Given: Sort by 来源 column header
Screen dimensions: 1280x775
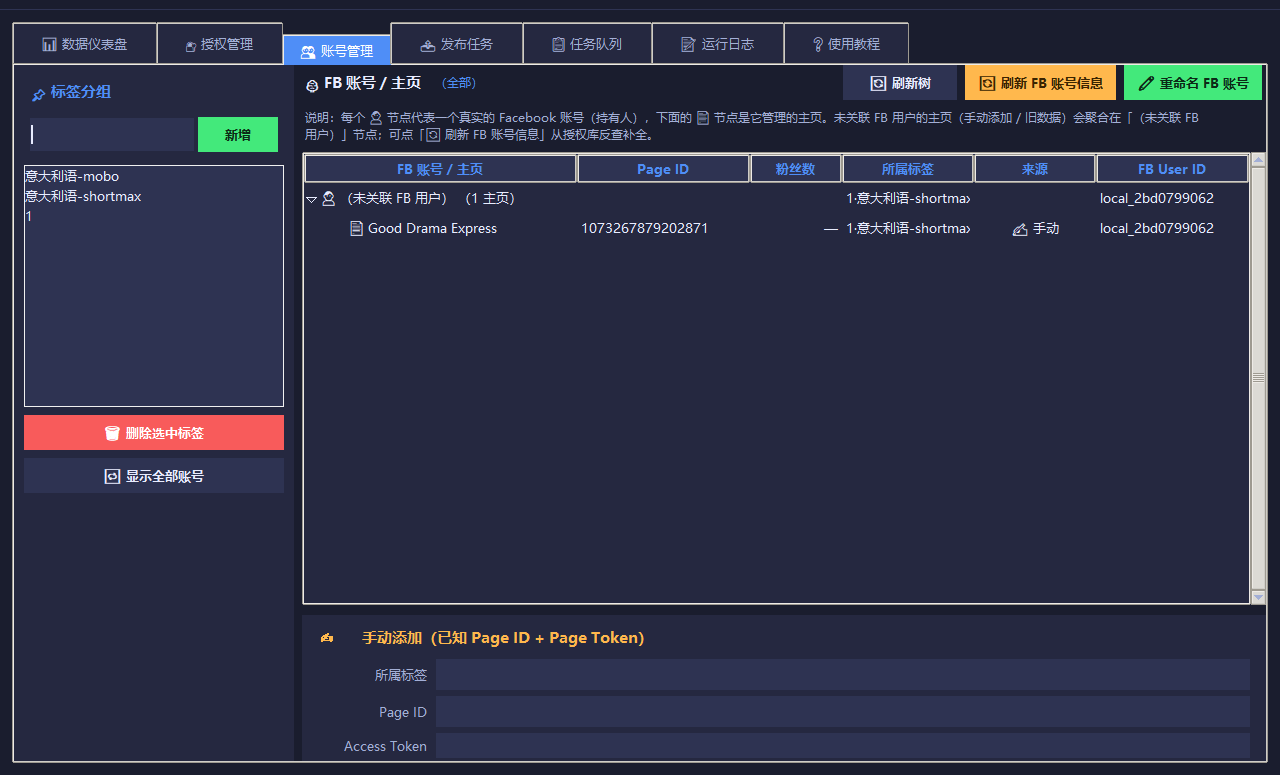Looking at the screenshot, I should point(1035,169).
